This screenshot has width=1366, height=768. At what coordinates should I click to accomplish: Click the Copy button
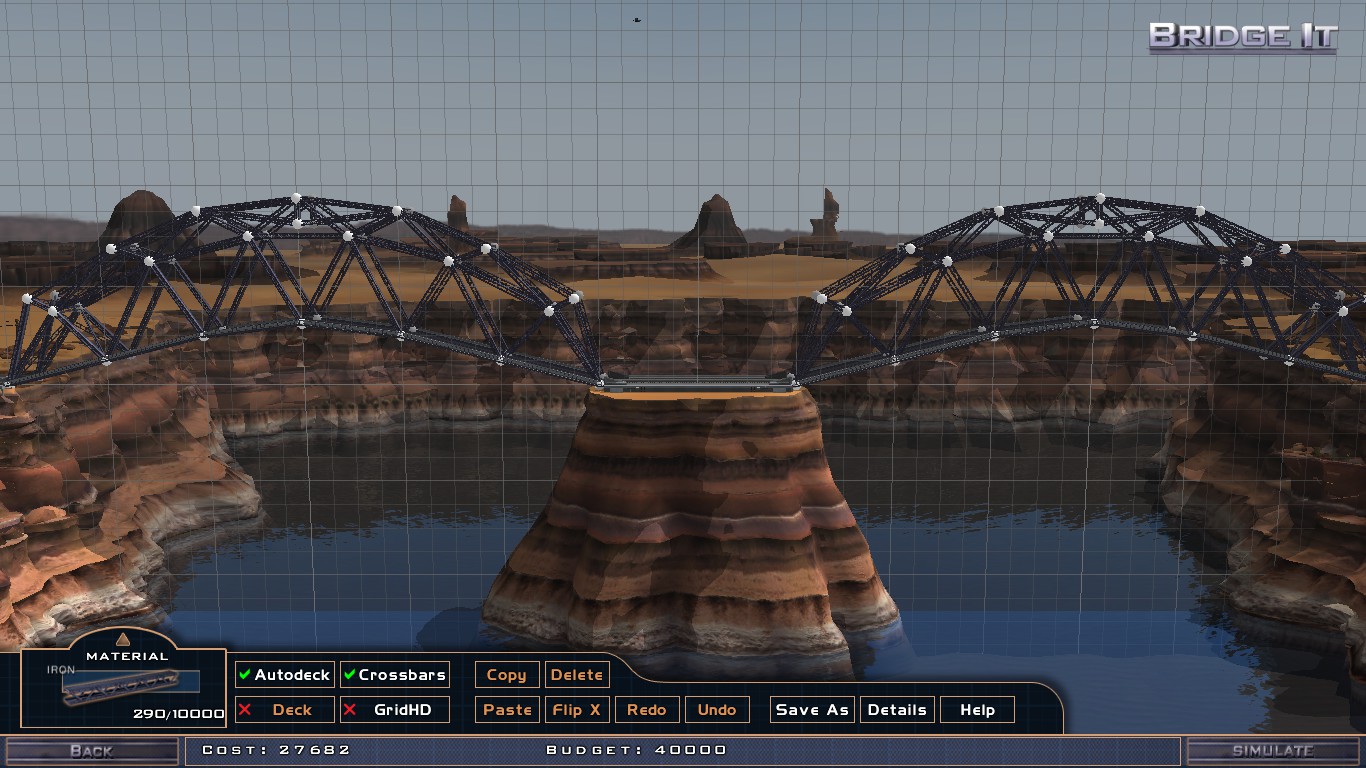[507, 675]
